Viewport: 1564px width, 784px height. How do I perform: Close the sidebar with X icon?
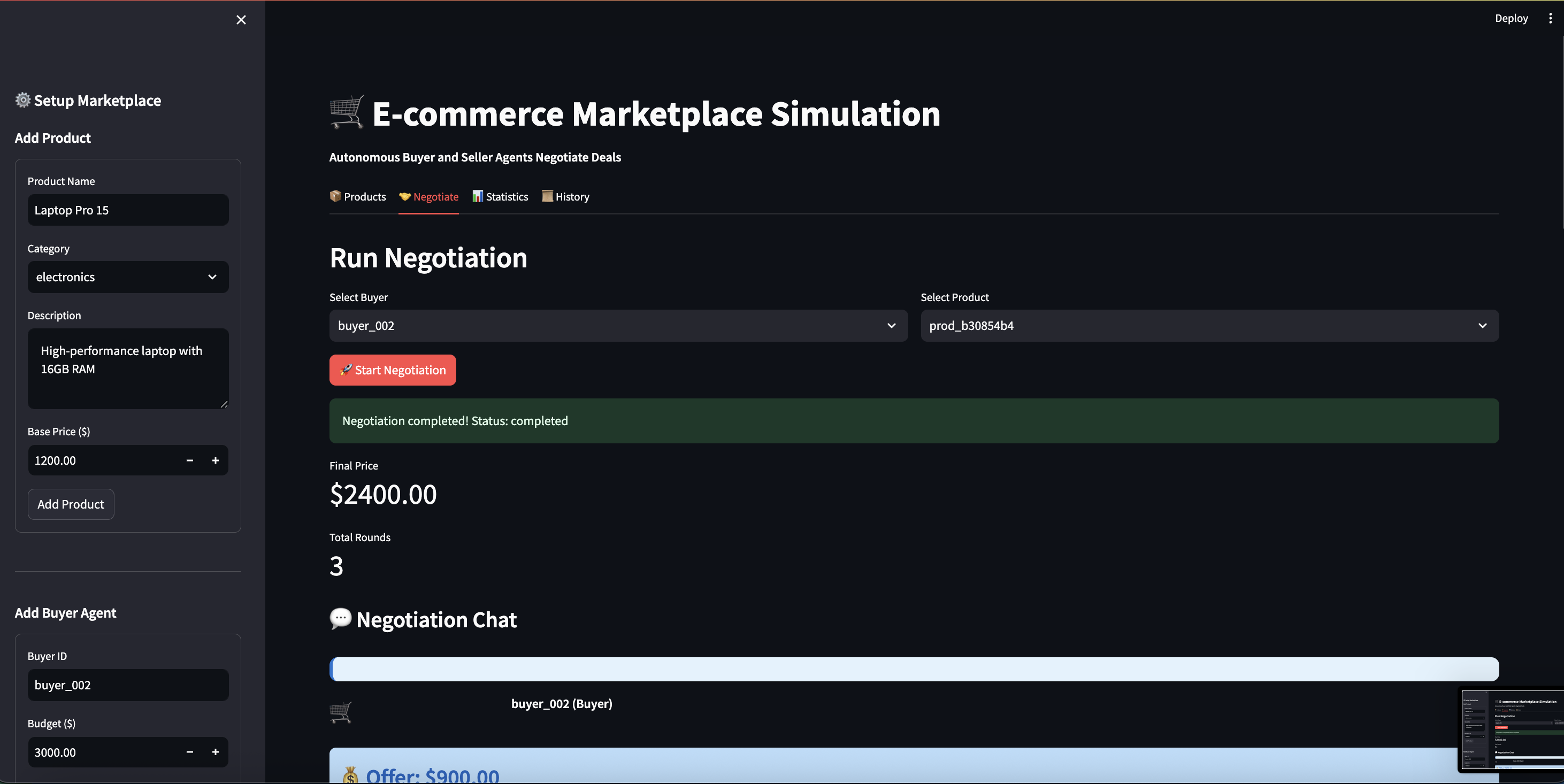point(241,20)
